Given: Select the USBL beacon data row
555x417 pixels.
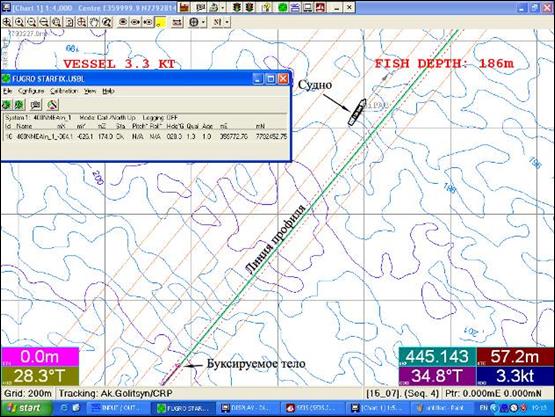Looking at the screenshot, I should pyautogui.click(x=146, y=136).
